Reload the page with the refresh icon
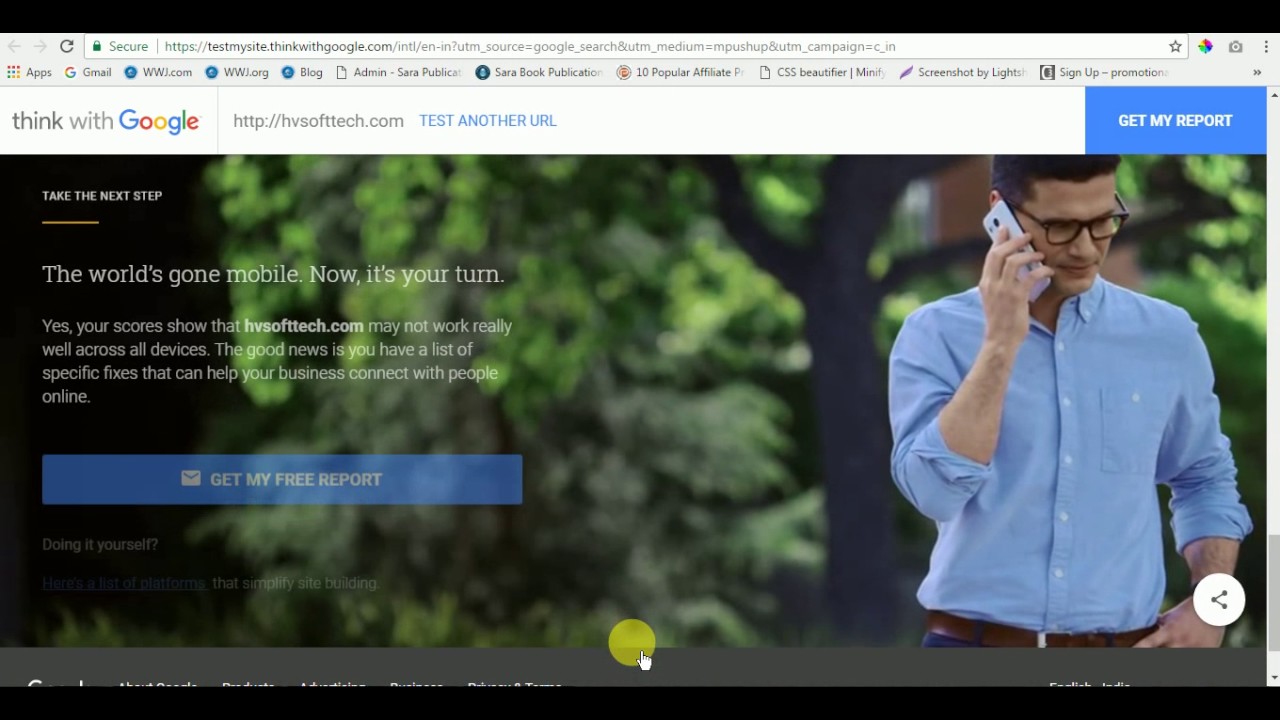The image size is (1280, 720). (66, 46)
